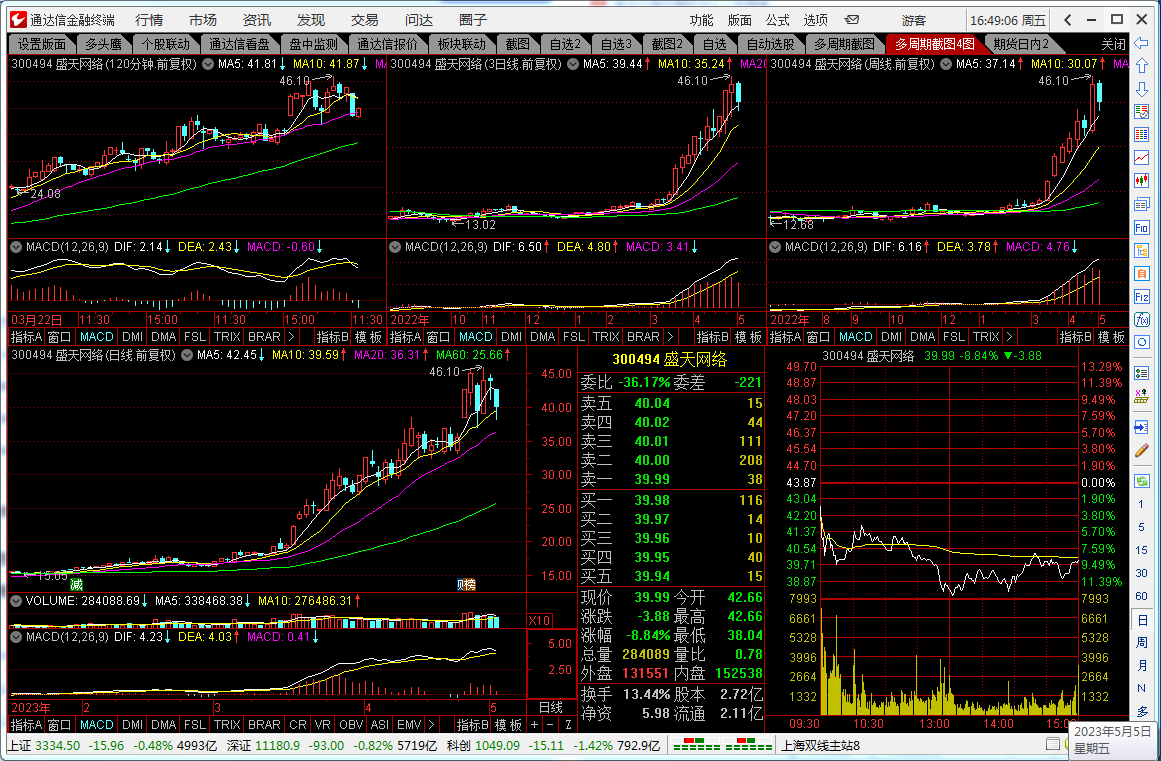
Task: Select 5-minute period in right sidebar
Action: [x=1142, y=527]
